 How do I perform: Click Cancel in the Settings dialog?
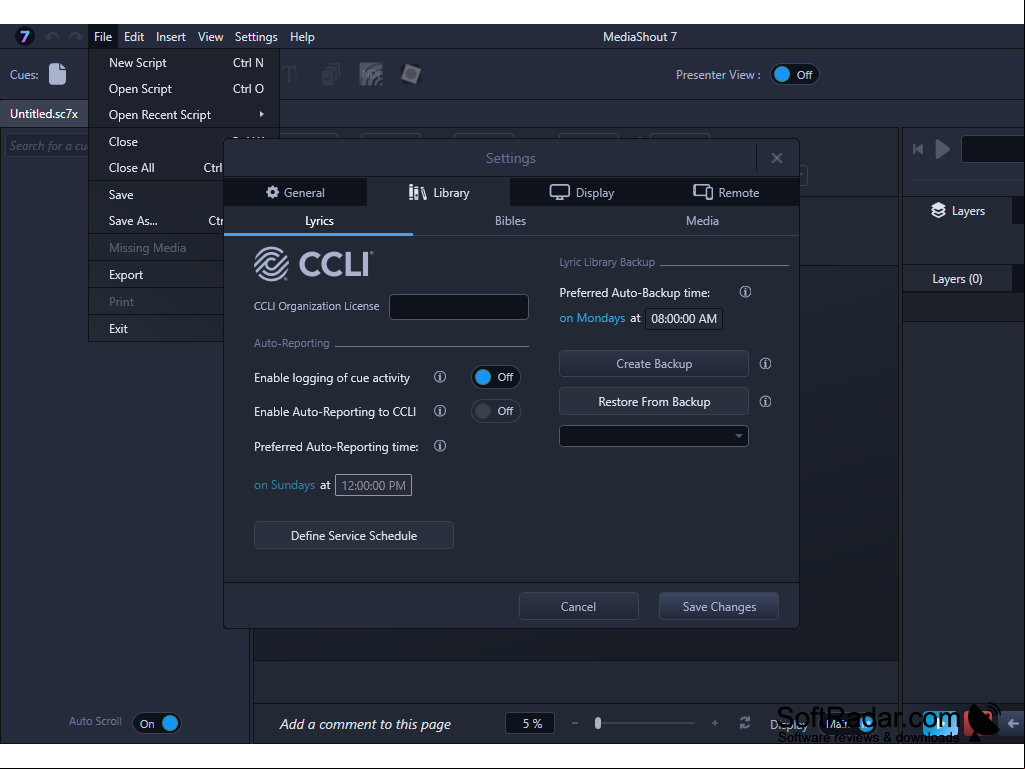pyautogui.click(x=579, y=606)
